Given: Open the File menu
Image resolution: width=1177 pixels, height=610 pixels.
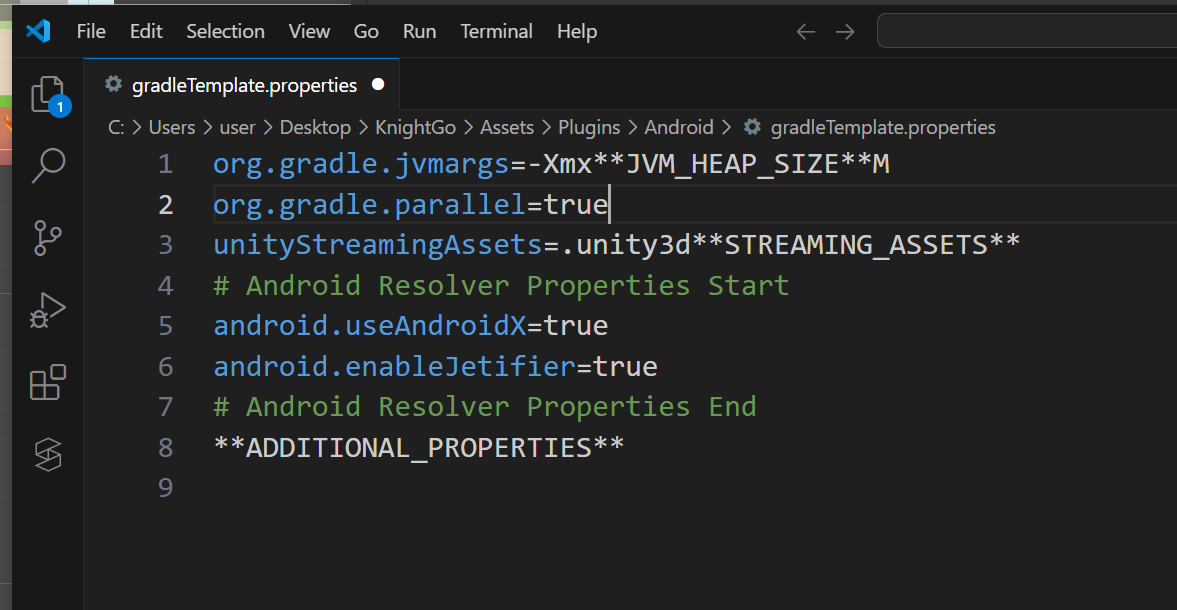Looking at the screenshot, I should pos(91,32).
